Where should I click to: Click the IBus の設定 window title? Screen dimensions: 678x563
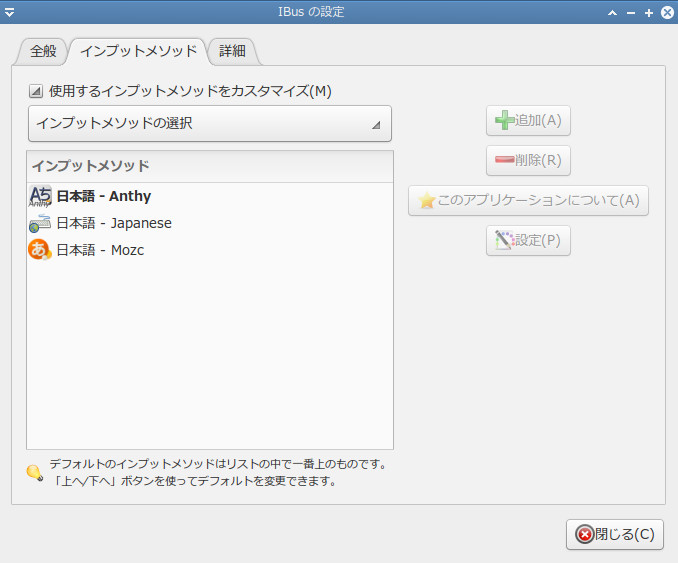click(311, 12)
